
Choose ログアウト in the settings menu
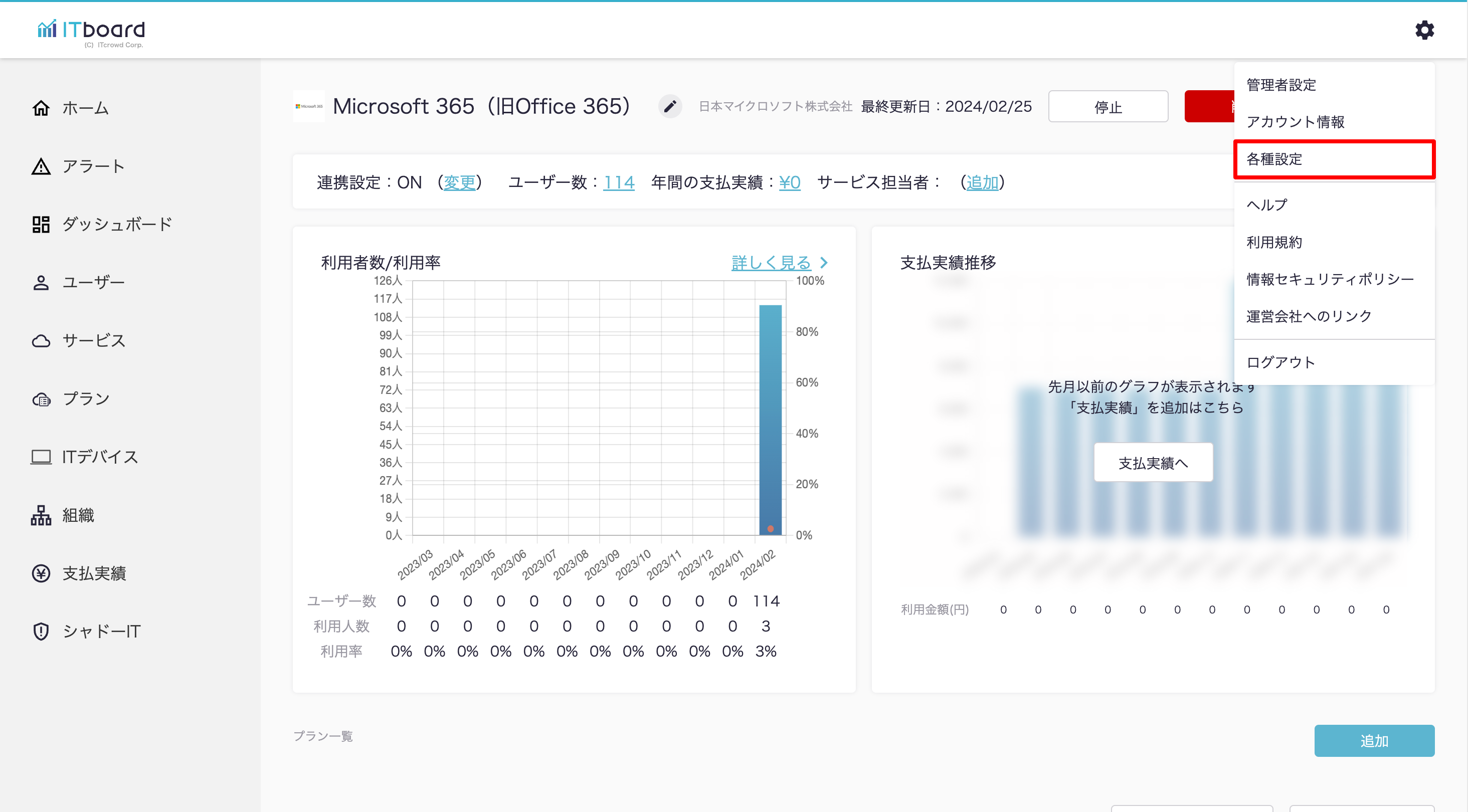pyautogui.click(x=1280, y=362)
